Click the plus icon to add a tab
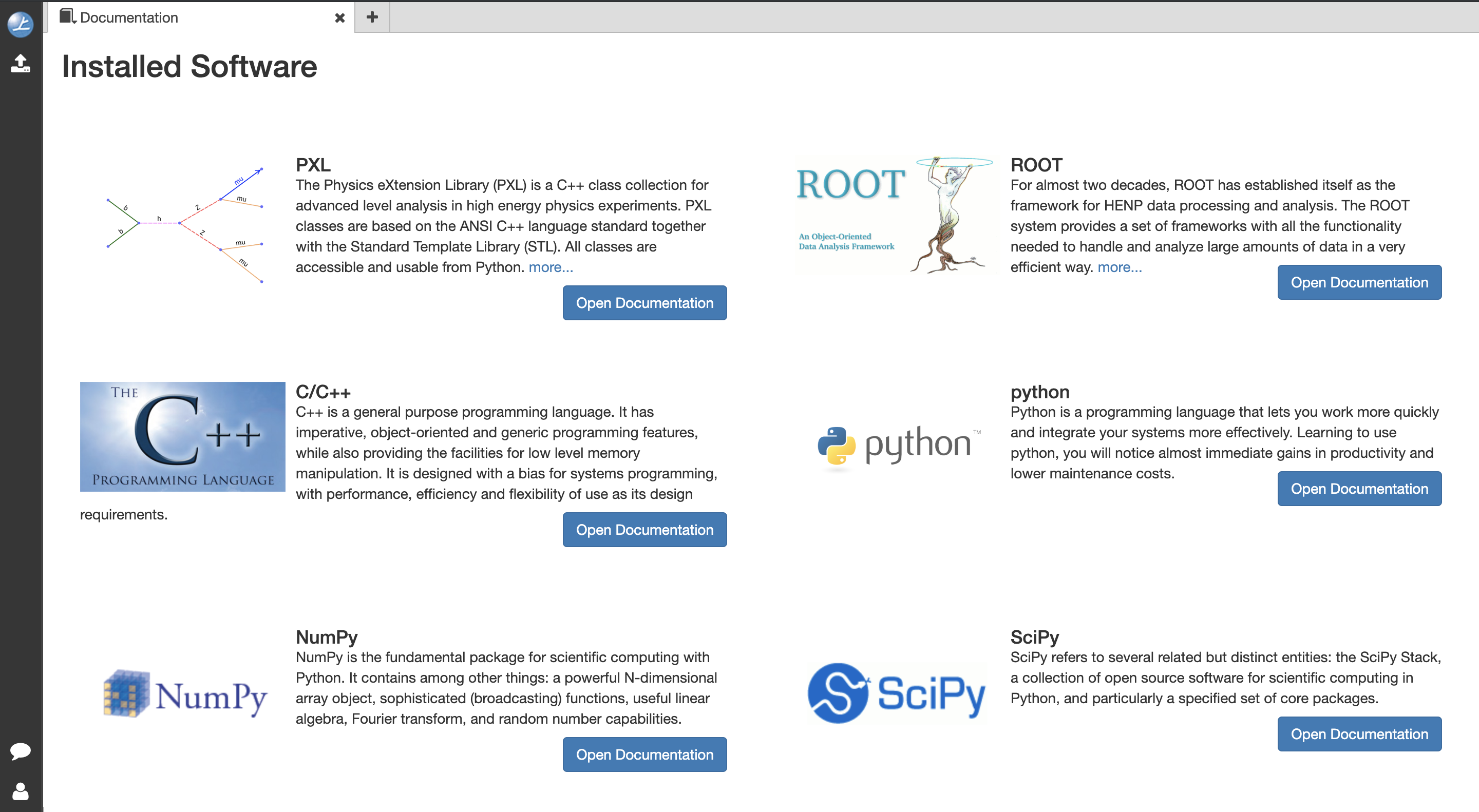 click(372, 17)
